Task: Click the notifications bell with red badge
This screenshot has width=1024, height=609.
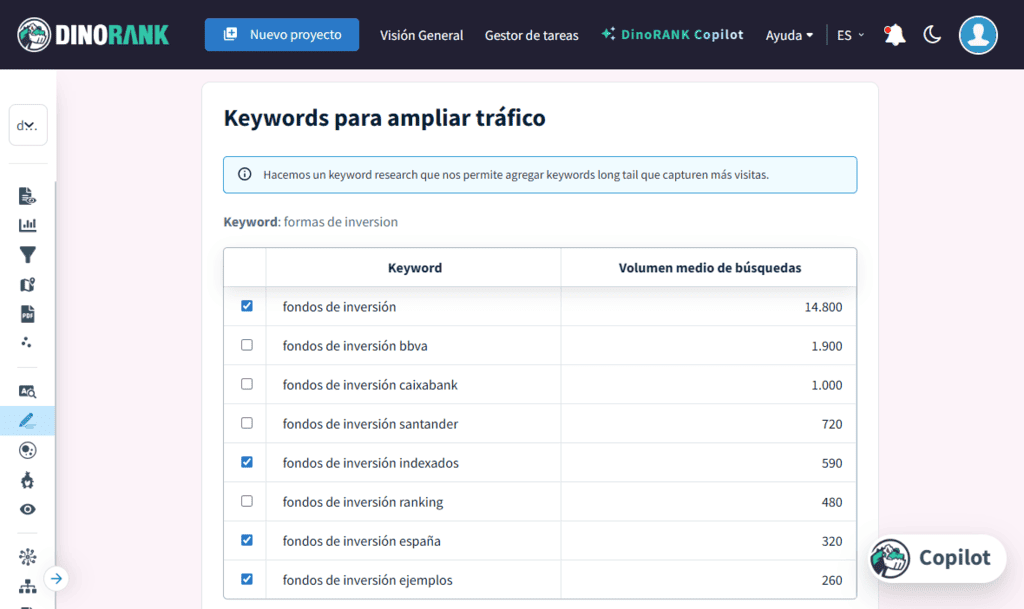Action: click(x=893, y=33)
